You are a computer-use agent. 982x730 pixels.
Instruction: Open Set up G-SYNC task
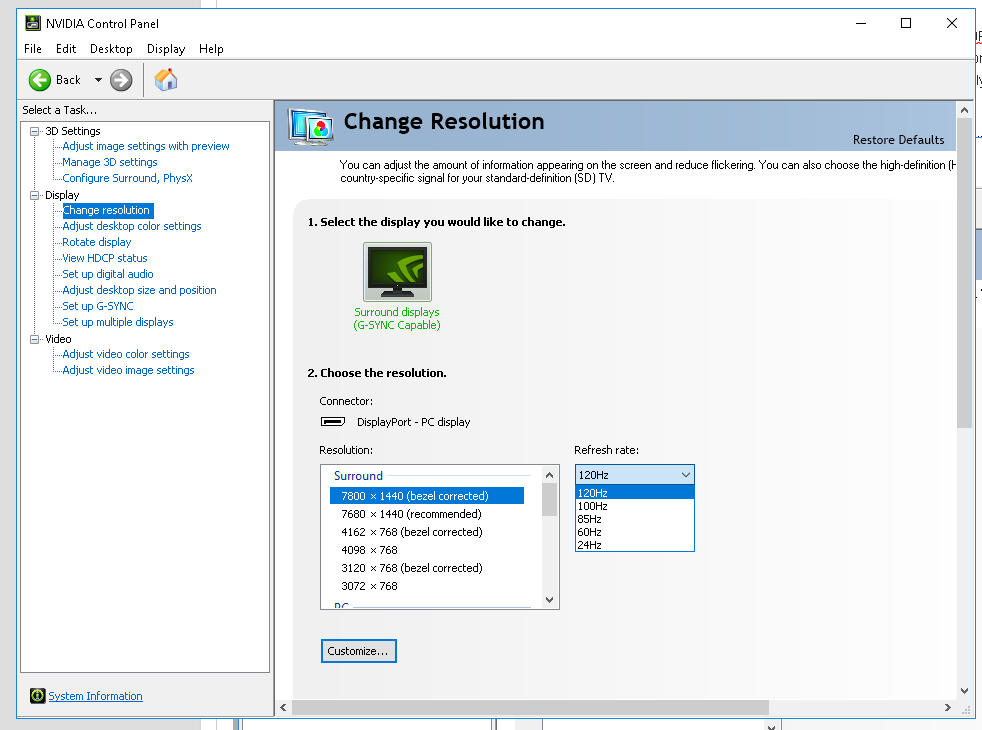(x=97, y=306)
